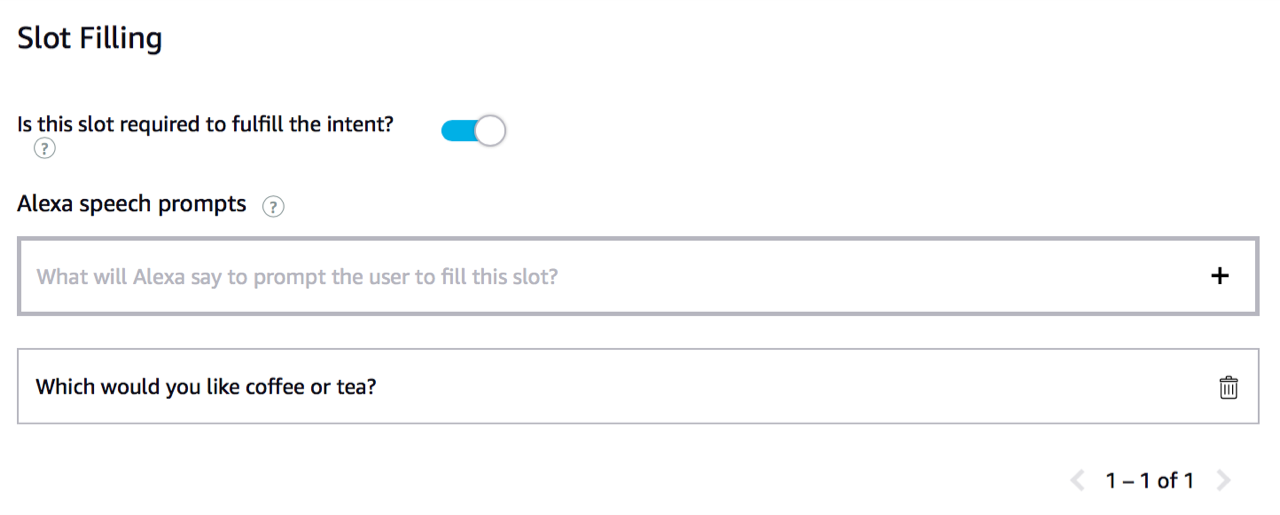Screen dimensions: 1280x515
Task: Click the plus icon to add prompt
Action: click(x=1219, y=276)
